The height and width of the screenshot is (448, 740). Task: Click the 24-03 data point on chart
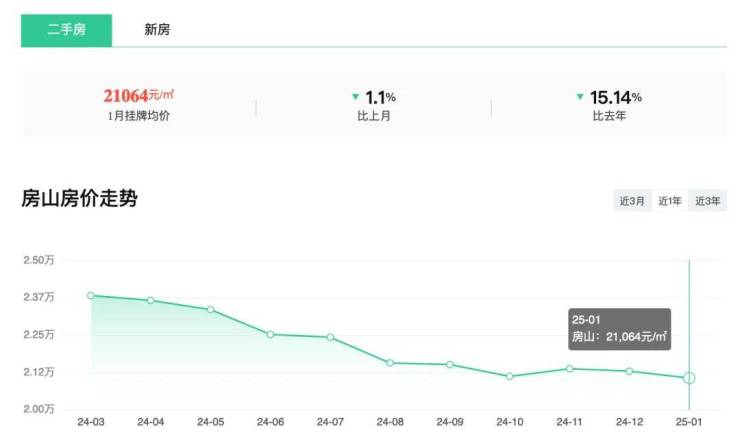click(91, 296)
